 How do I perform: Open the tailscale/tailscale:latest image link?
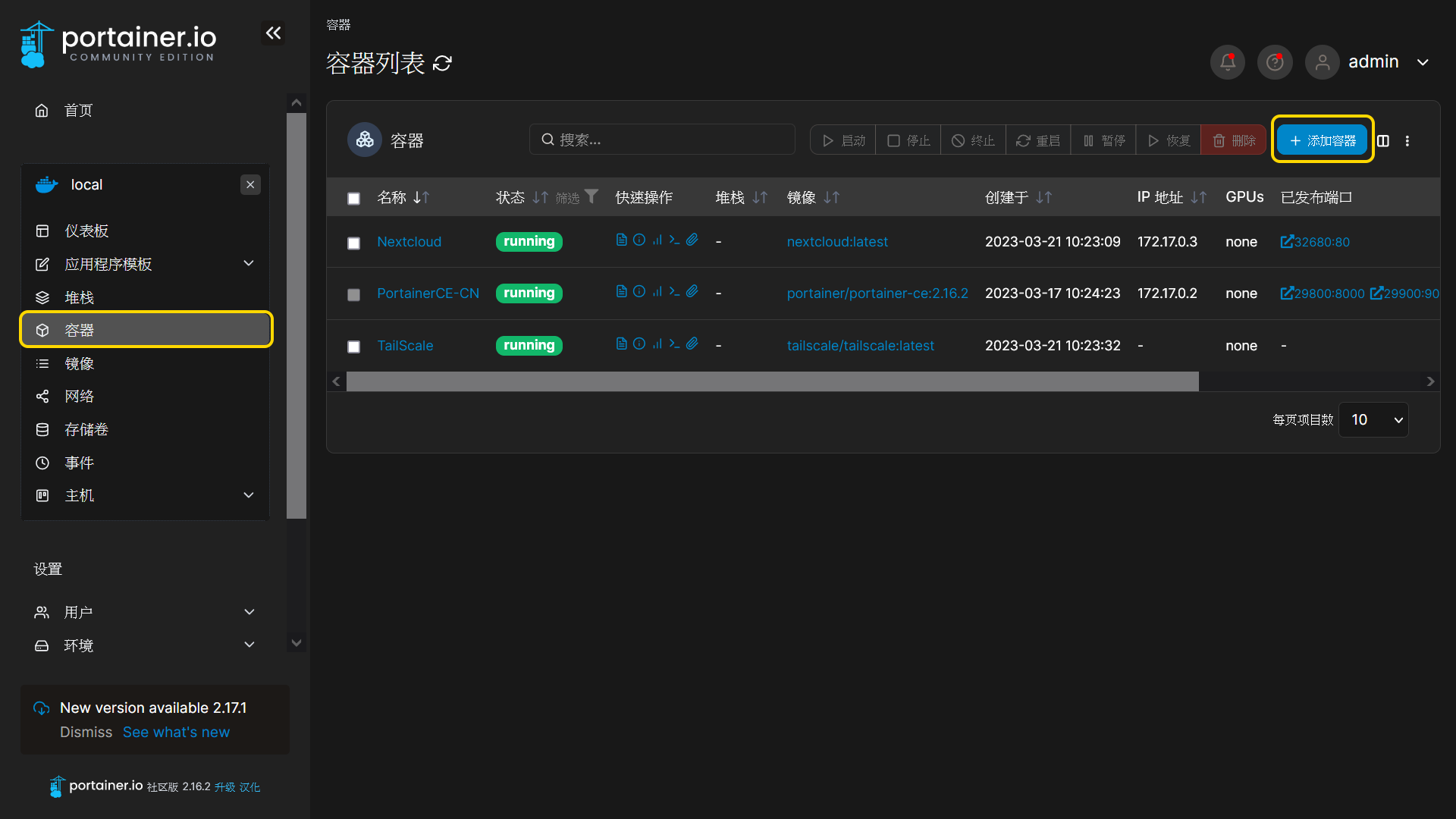pos(860,346)
